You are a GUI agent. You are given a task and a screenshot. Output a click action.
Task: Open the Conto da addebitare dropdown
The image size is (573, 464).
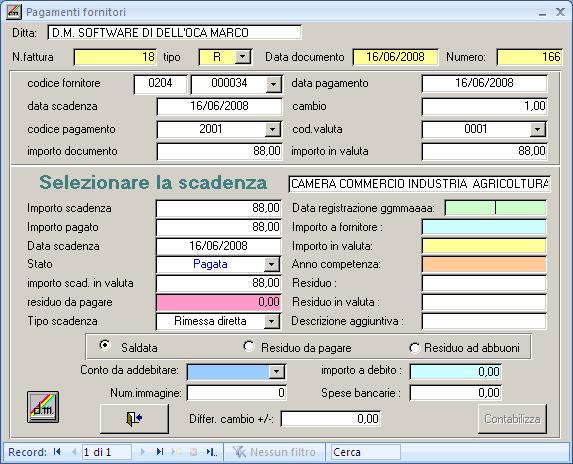pos(276,372)
